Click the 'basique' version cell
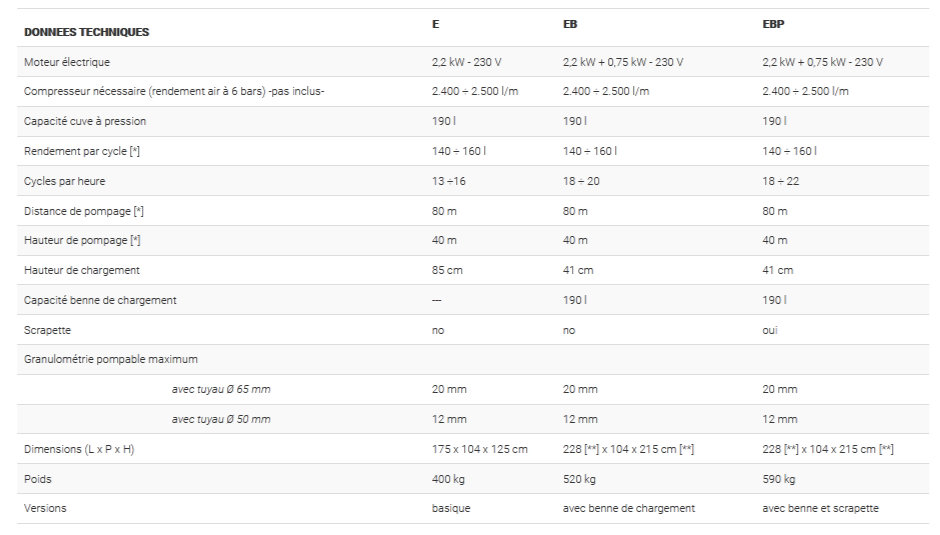The image size is (940, 535). coord(451,508)
